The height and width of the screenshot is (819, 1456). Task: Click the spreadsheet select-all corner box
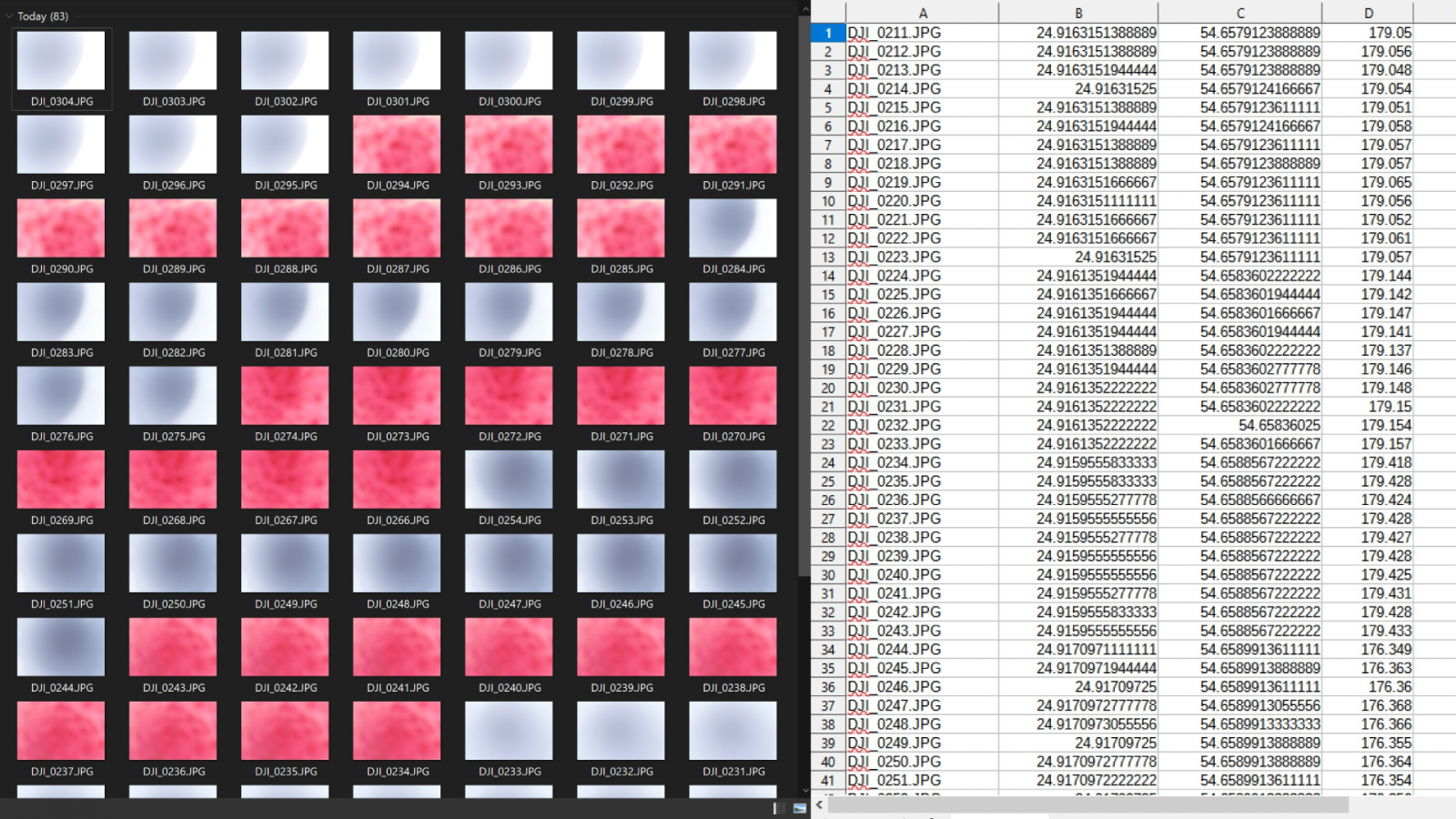click(x=828, y=13)
